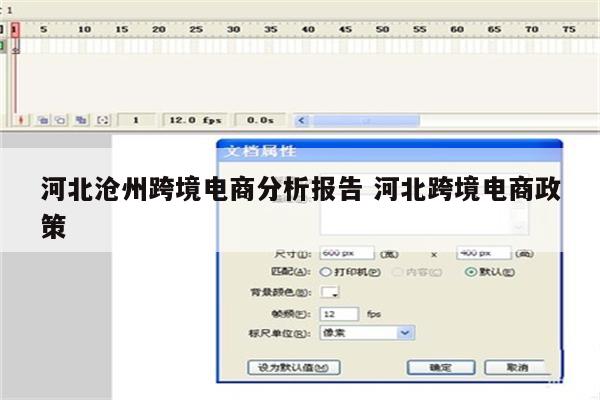Select the 默认 match radio button
The width and height of the screenshot is (600, 400).
(471, 272)
